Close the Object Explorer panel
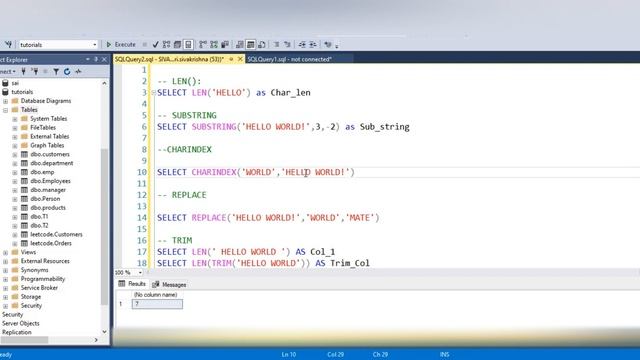This screenshot has width=640, height=360. [x=104, y=60]
